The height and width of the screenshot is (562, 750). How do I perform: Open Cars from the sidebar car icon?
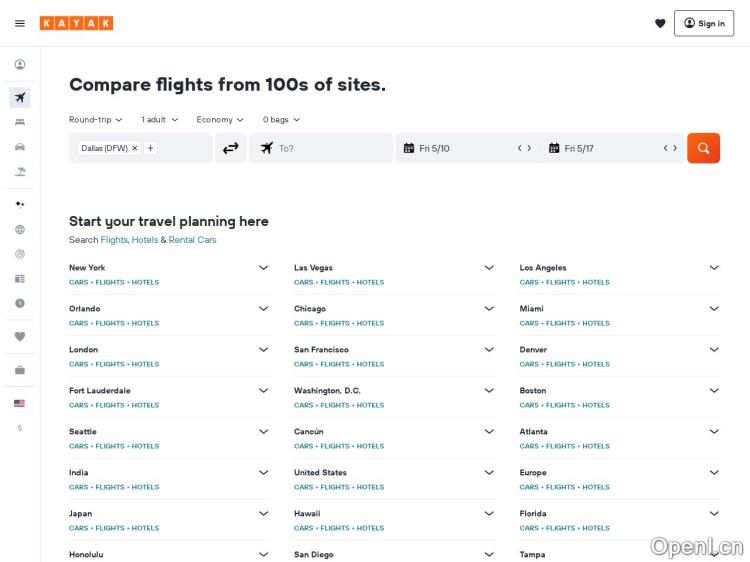[19, 147]
